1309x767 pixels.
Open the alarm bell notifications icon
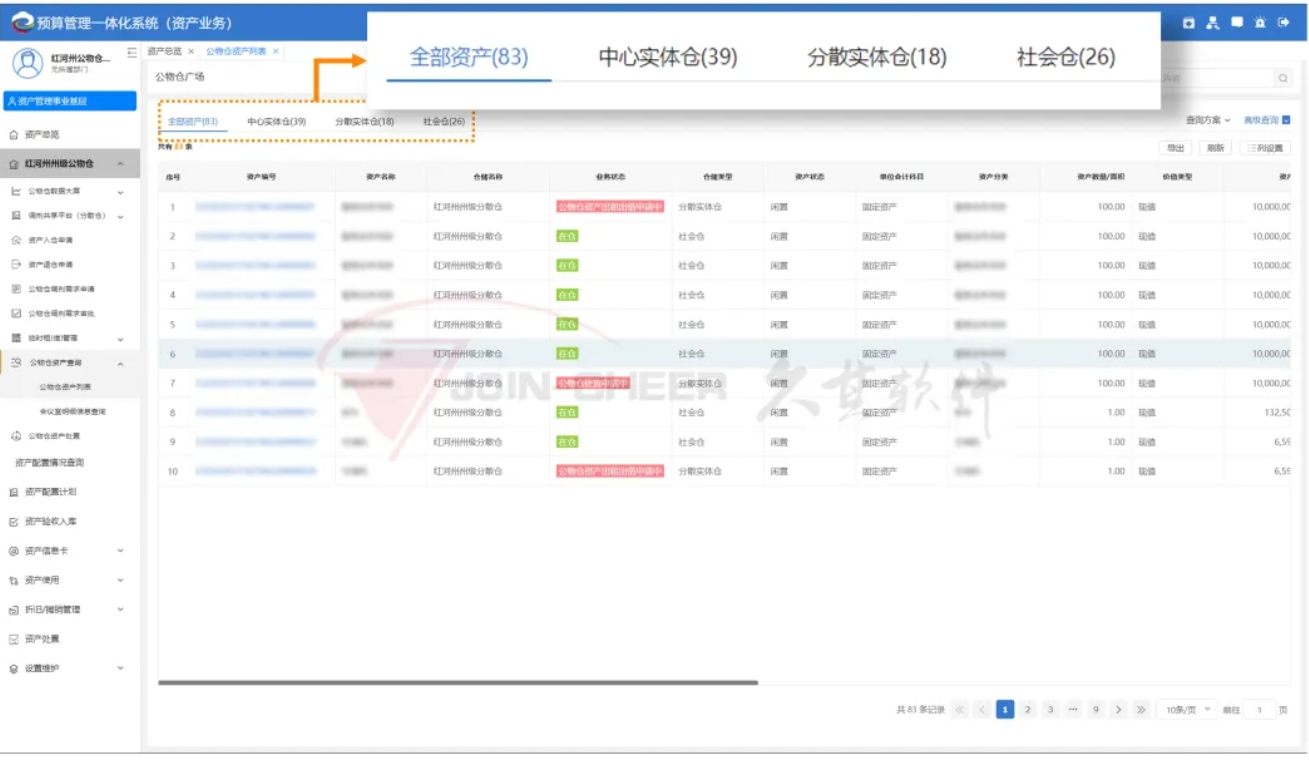[1260, 22]
